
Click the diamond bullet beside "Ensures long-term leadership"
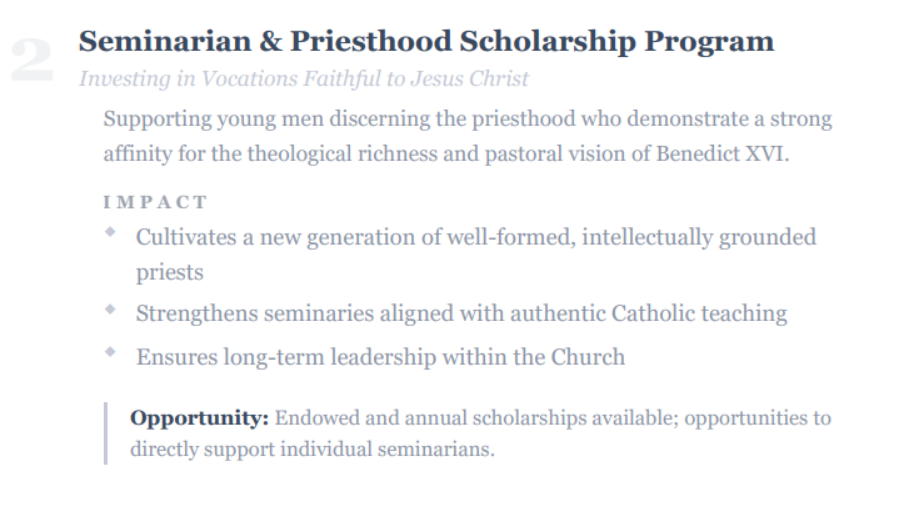pyautogui.click(x=109, y=352)
